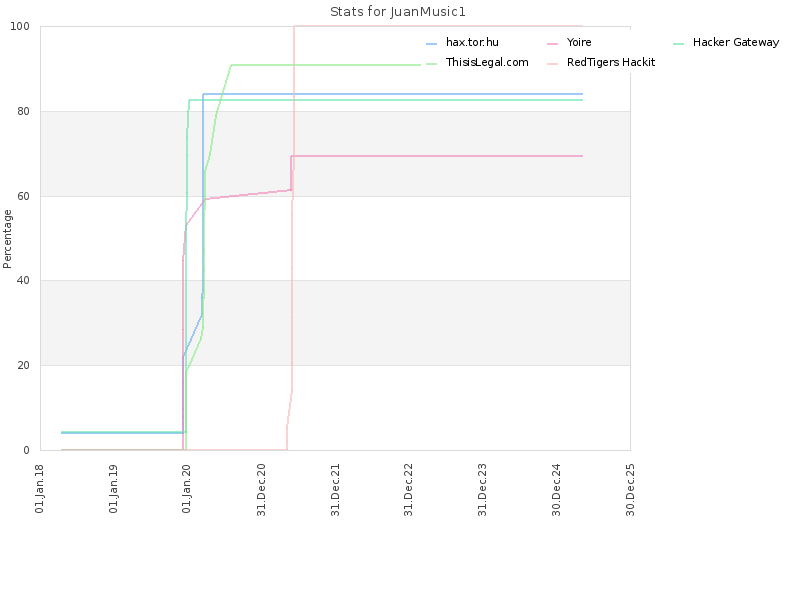This screenshot has width=800, height=600.
Task: Select the 01.Jan.18 x-axis date label
Action: [x=39, y=489]
